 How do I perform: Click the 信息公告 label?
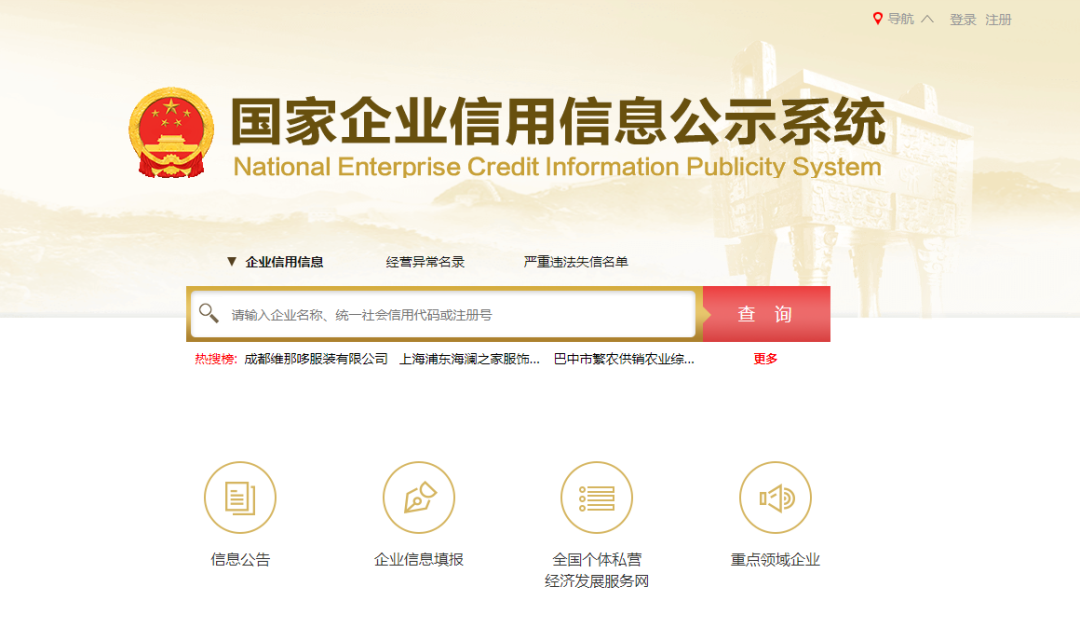(240, 560)
